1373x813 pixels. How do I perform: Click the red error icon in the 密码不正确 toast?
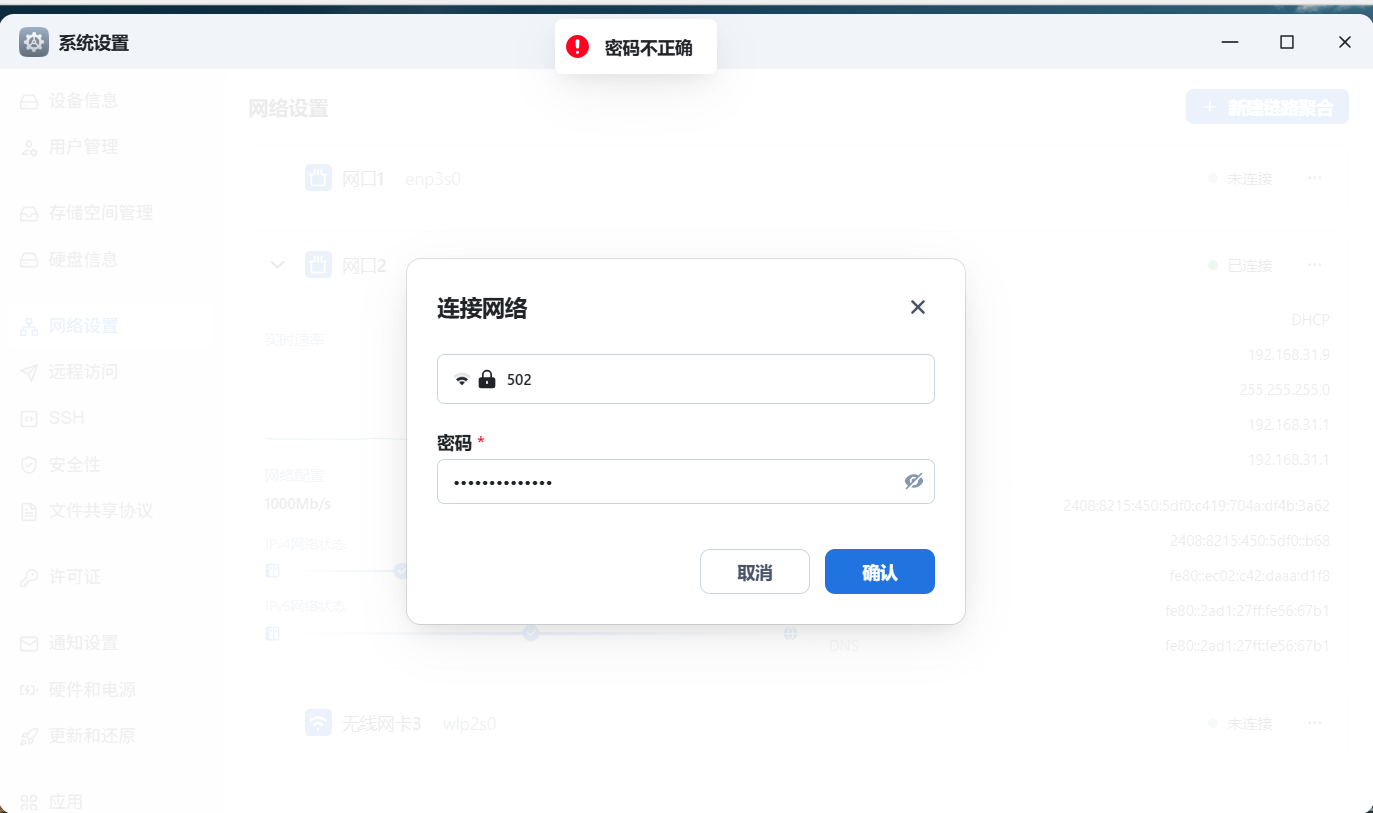[578, 47]
